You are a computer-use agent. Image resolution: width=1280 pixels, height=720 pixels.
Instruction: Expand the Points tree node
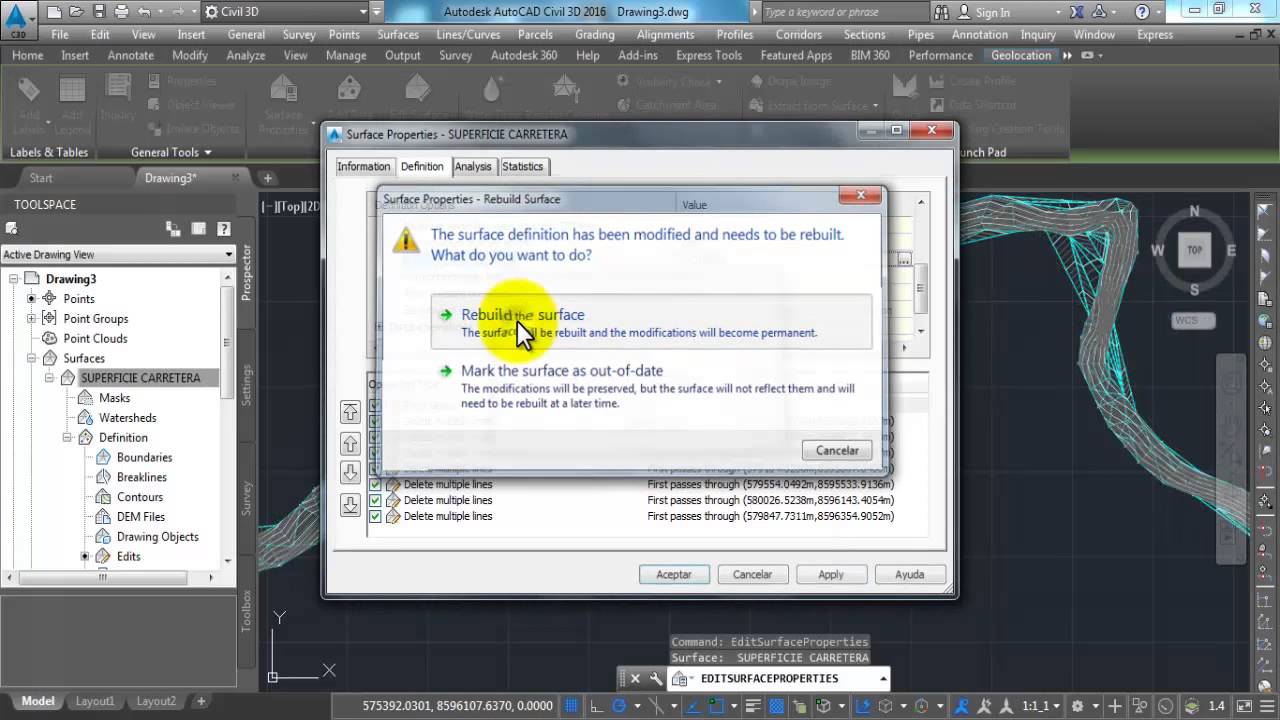click(31, 299)
